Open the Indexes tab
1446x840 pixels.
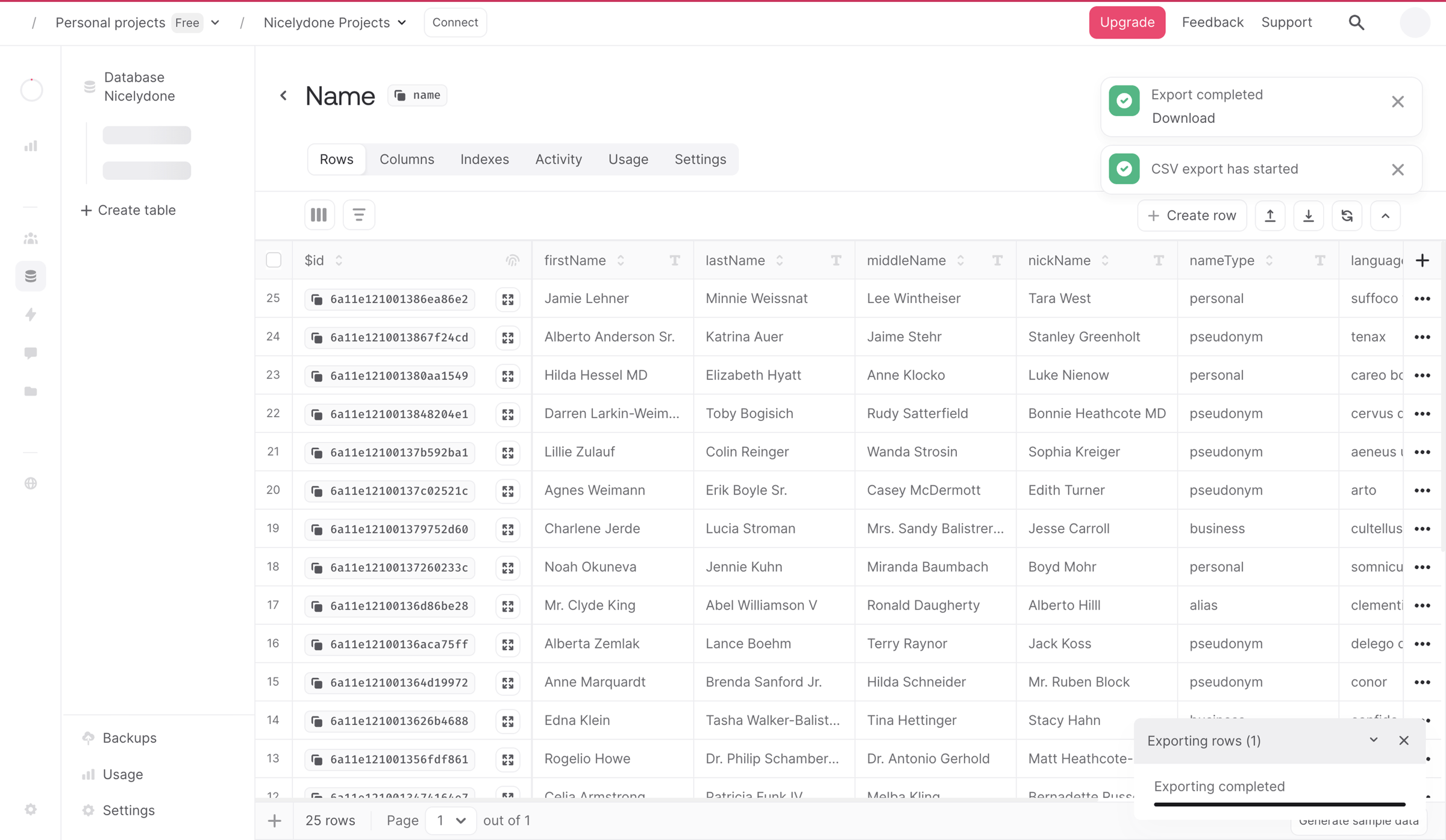[484, 159]
